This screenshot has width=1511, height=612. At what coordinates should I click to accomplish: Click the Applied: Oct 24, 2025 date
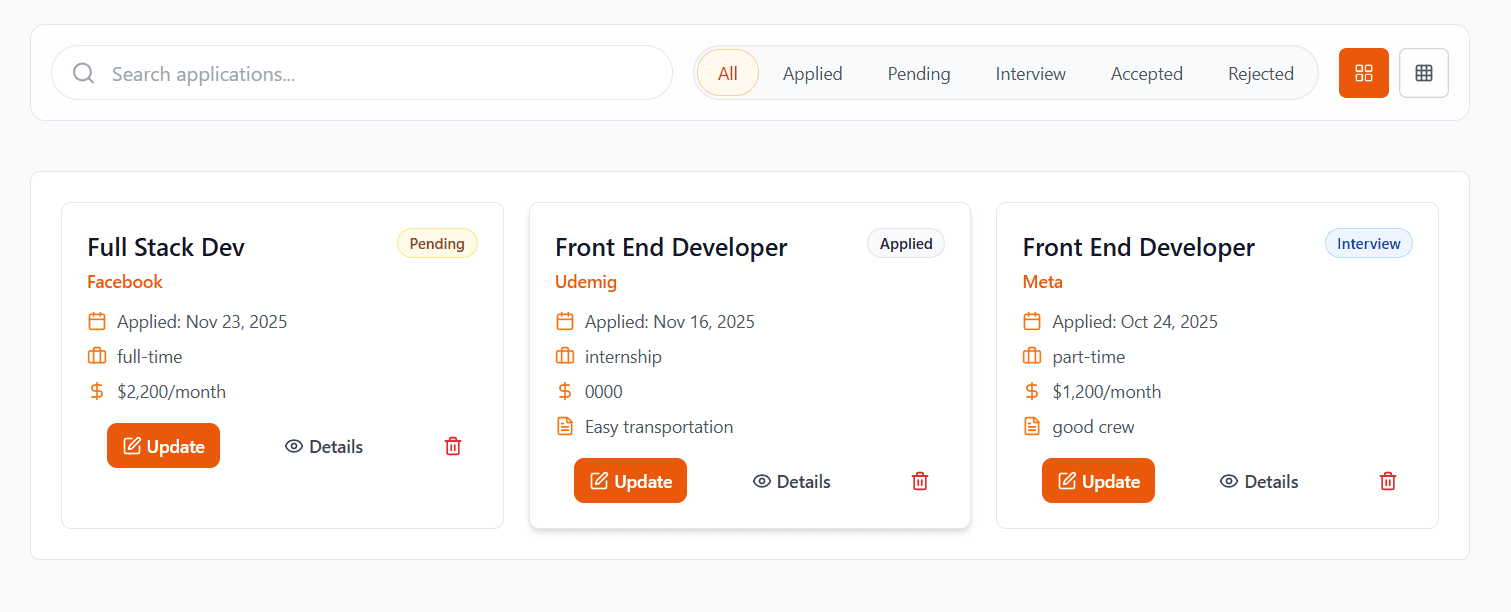coord(1135,322)
